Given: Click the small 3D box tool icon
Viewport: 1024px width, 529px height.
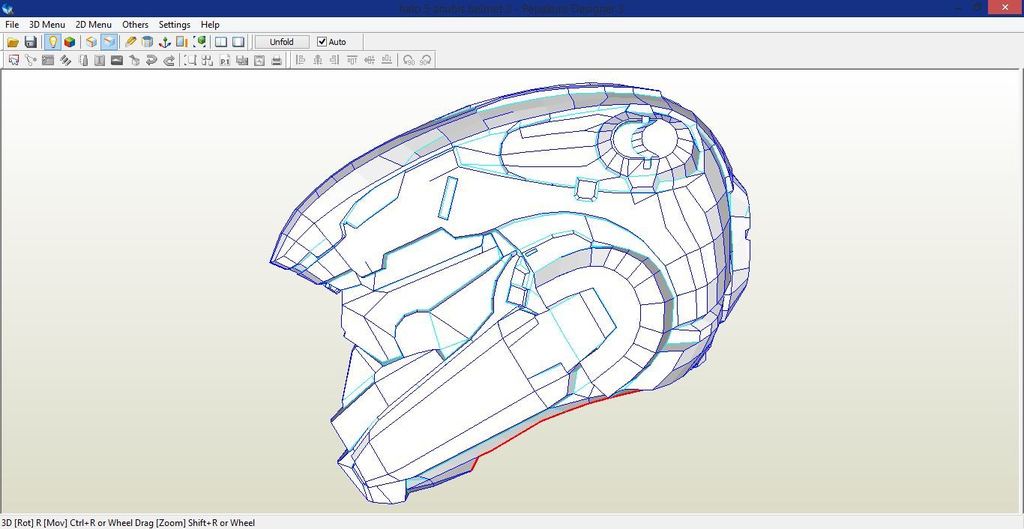Looking at the screenshot, I should 135,61.
